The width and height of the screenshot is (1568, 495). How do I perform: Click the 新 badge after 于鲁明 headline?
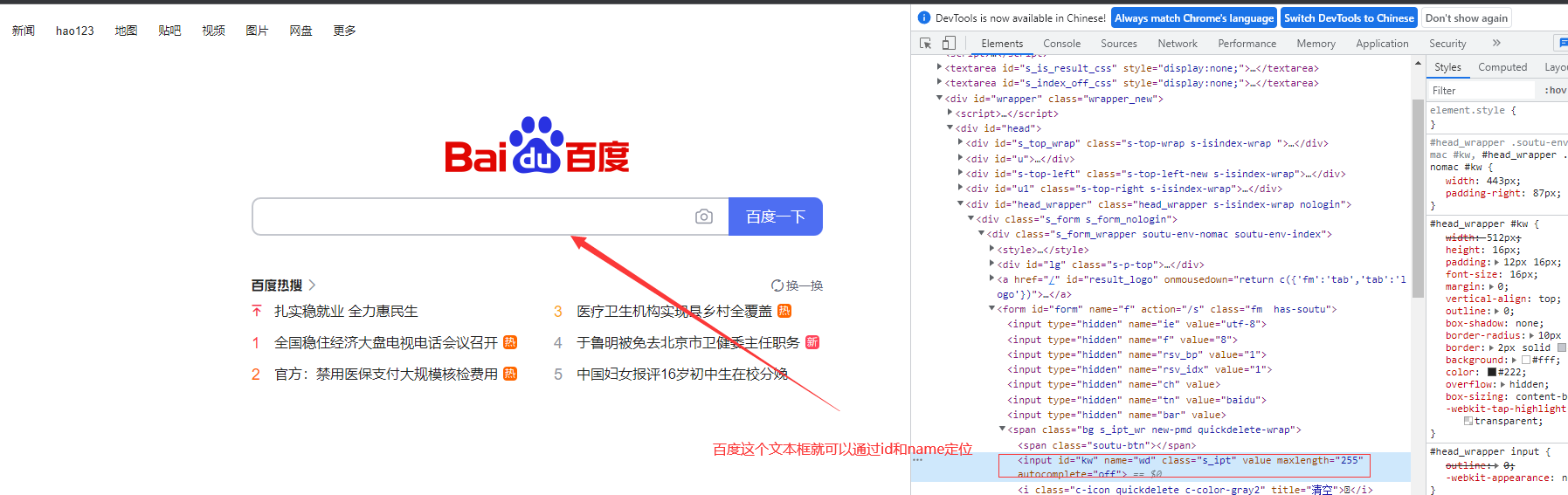pyautogui.click(x=812, y=342)
